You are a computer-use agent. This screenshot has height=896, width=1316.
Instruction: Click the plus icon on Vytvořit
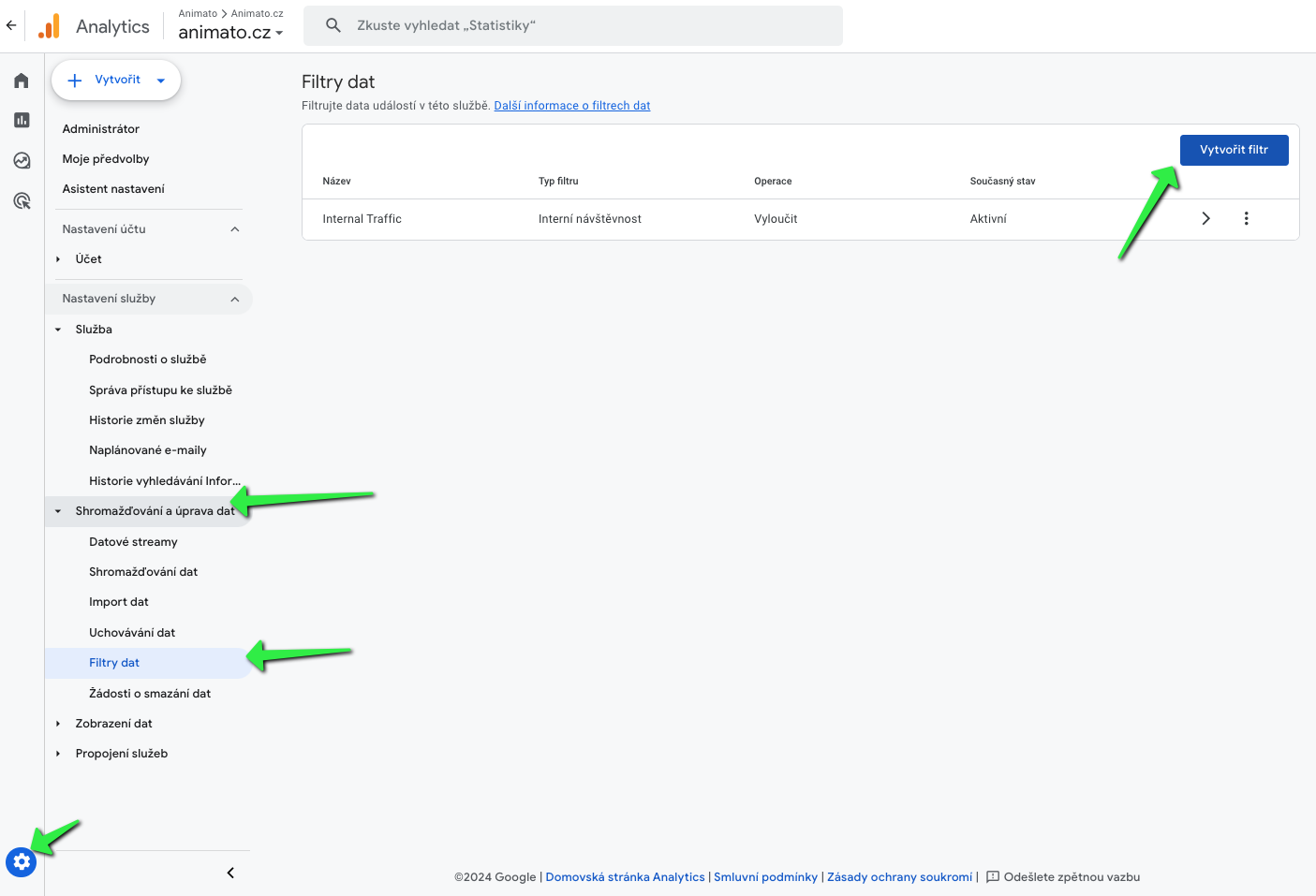(x=75, y=81)
